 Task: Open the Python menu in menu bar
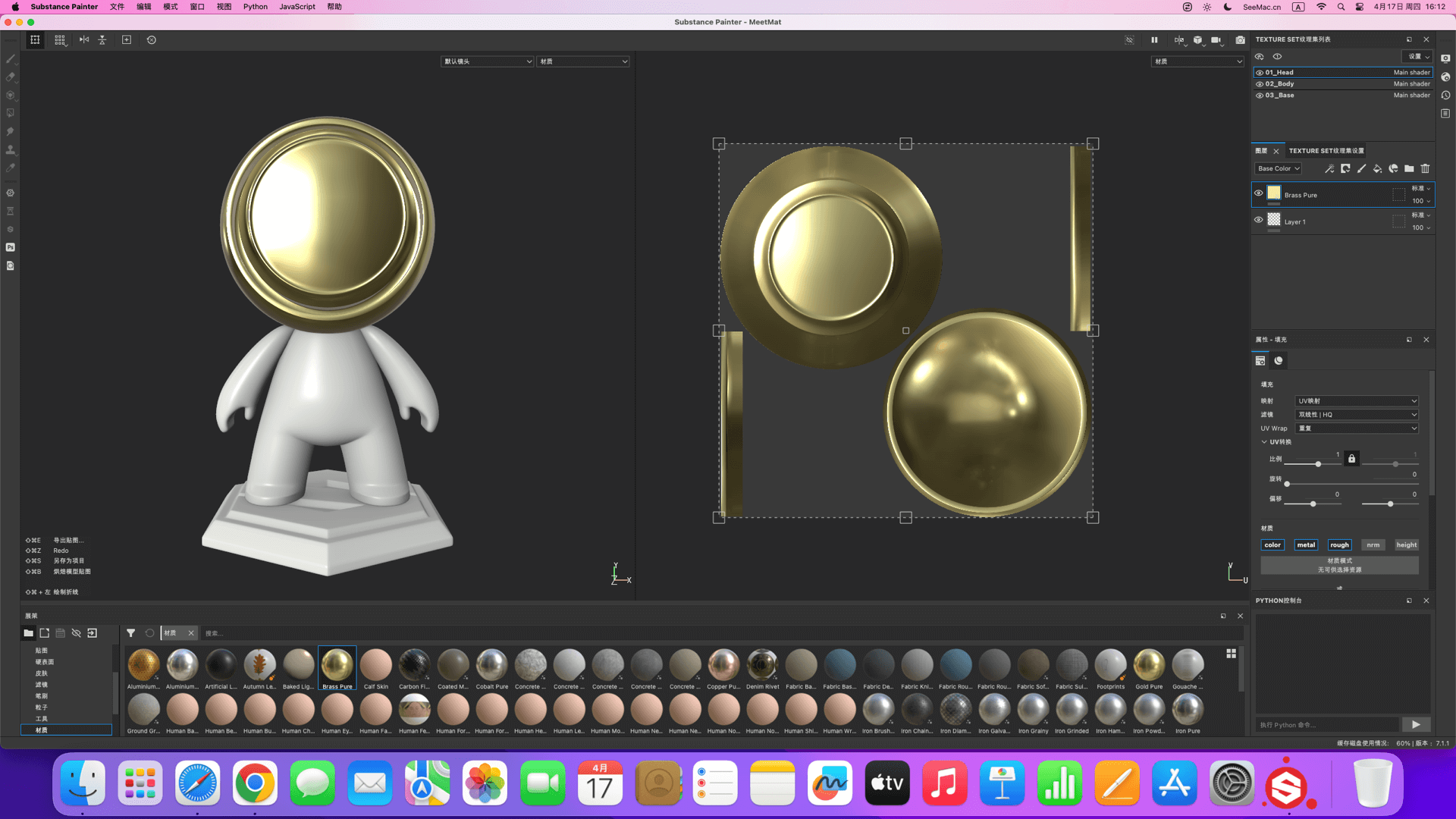point(255,7)
